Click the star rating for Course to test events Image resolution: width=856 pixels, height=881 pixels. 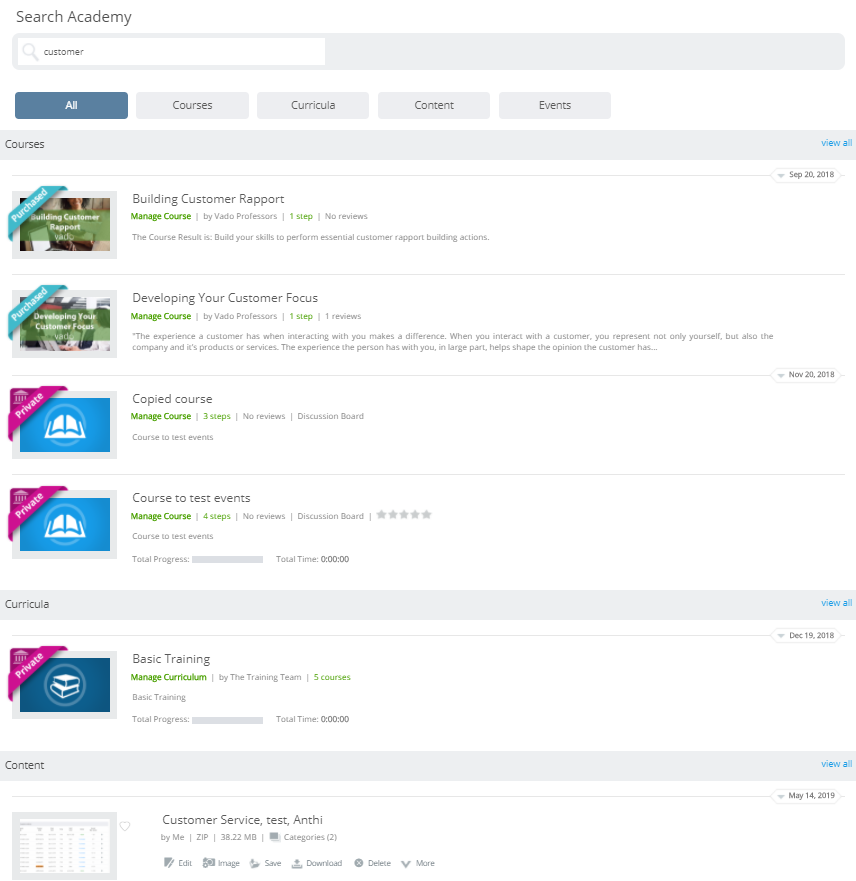(403, 515)
